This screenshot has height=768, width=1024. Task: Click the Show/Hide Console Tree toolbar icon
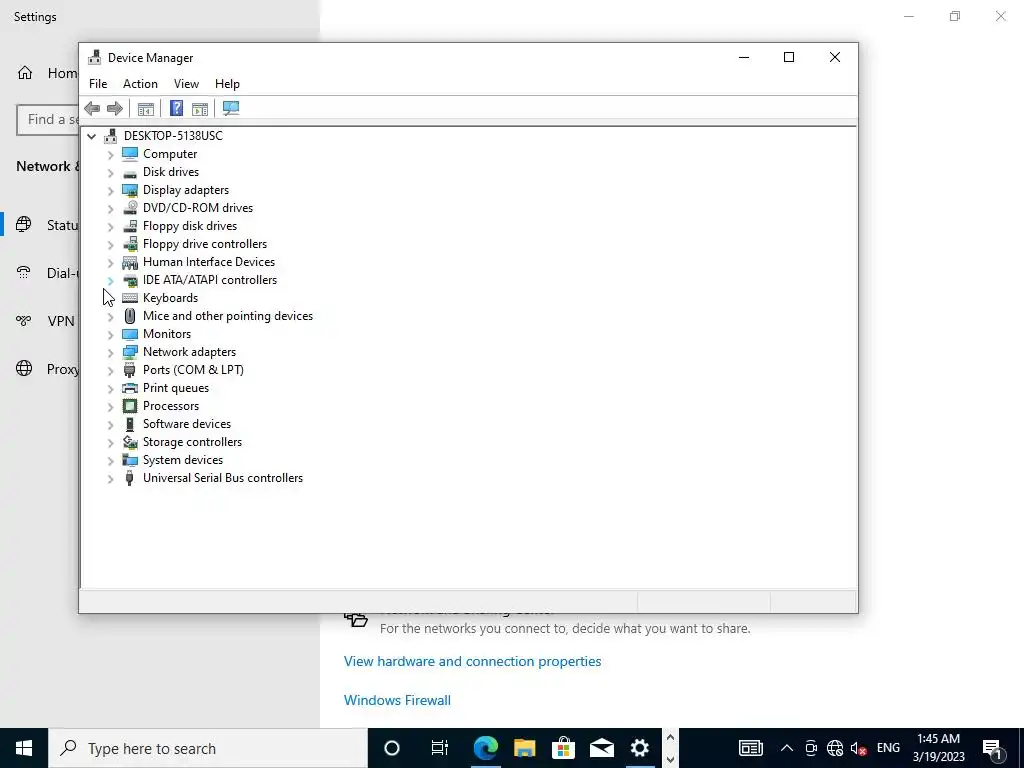point(146,108)
